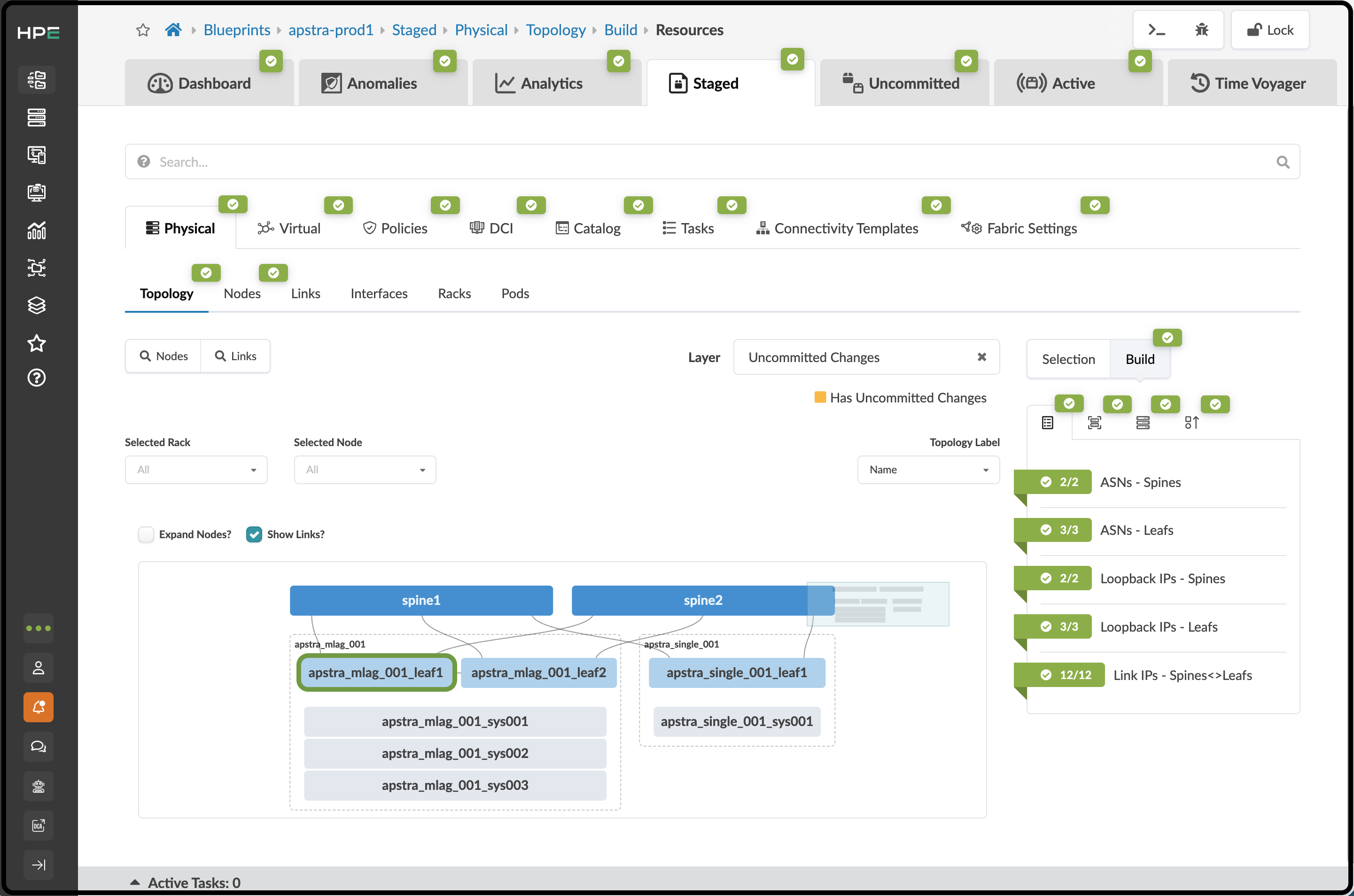
Task: Switch to the Virtual tab
Action: click(x=289, y=228)
